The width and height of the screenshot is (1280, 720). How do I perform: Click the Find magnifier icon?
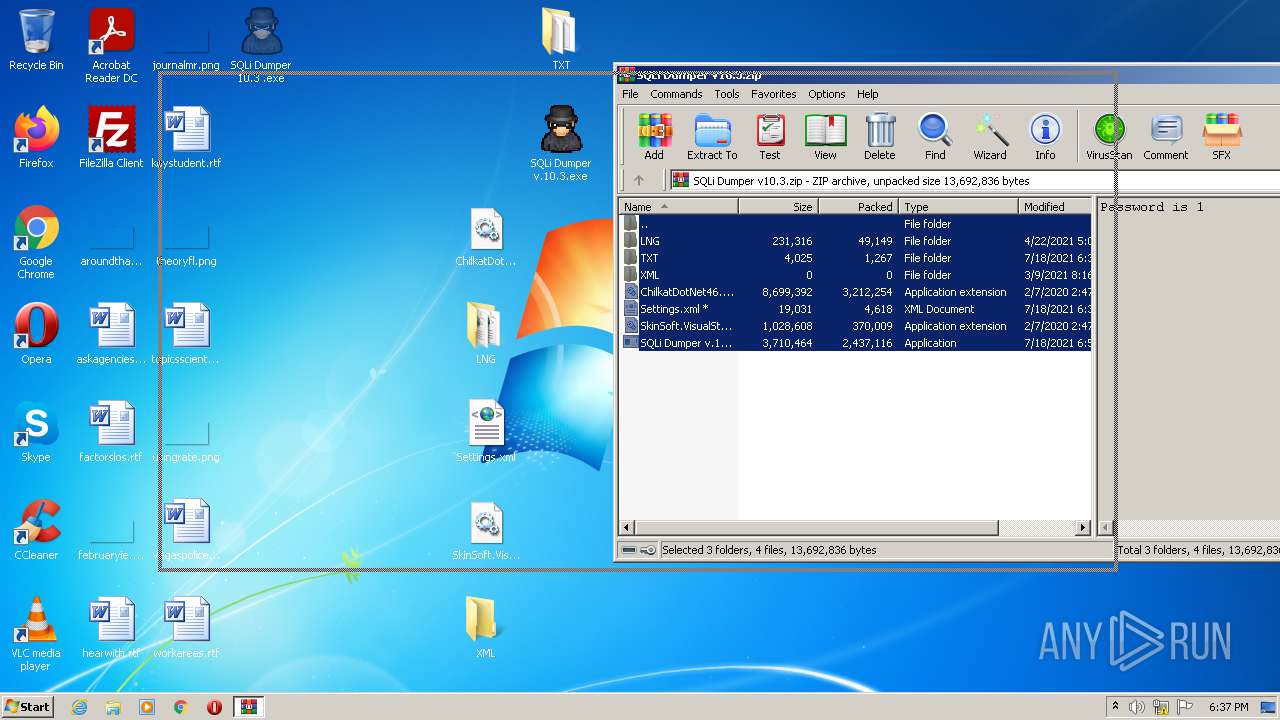pos(935,137)
